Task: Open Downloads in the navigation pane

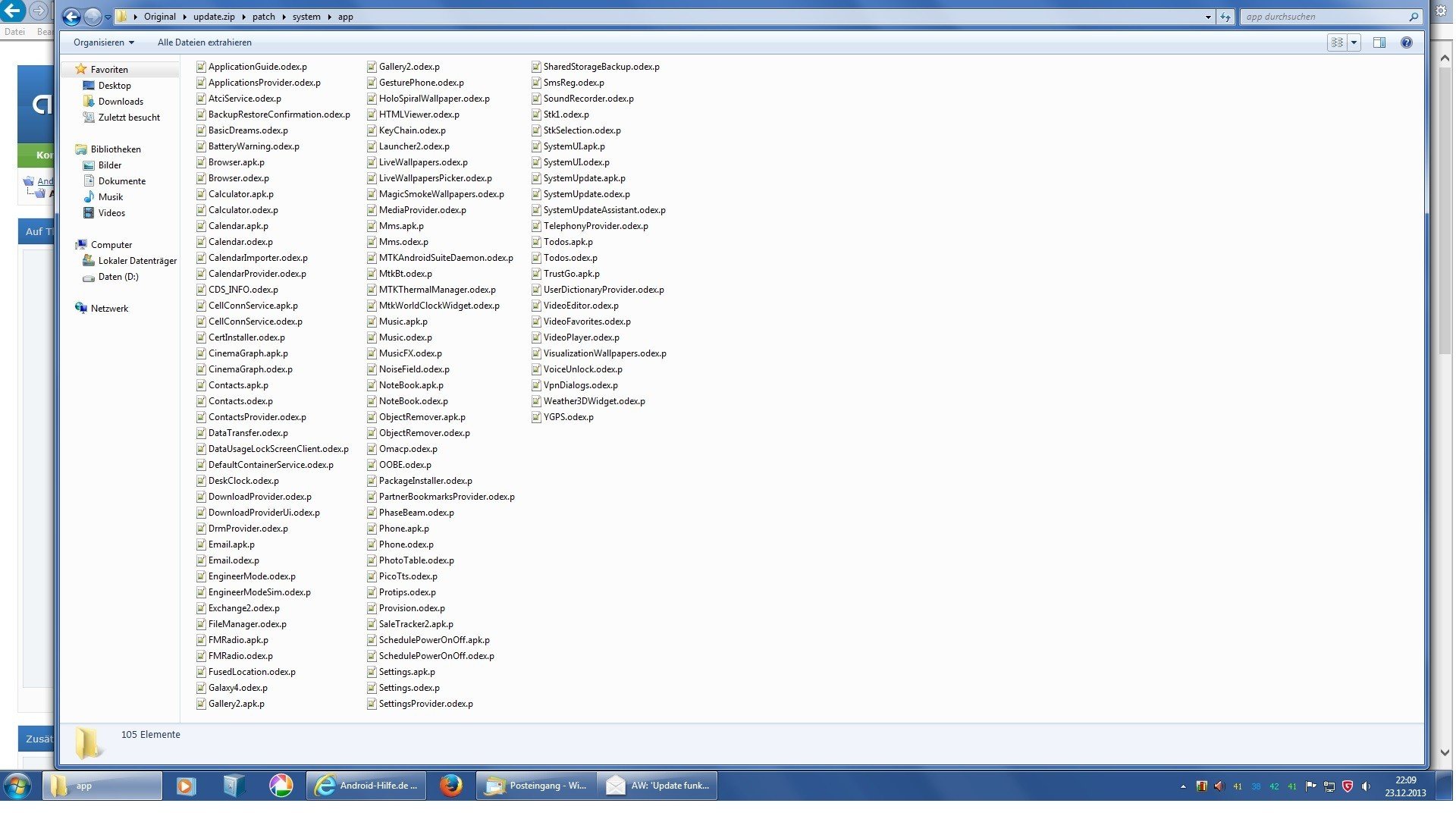Action: pyautogui.click(x=121, y=102)
